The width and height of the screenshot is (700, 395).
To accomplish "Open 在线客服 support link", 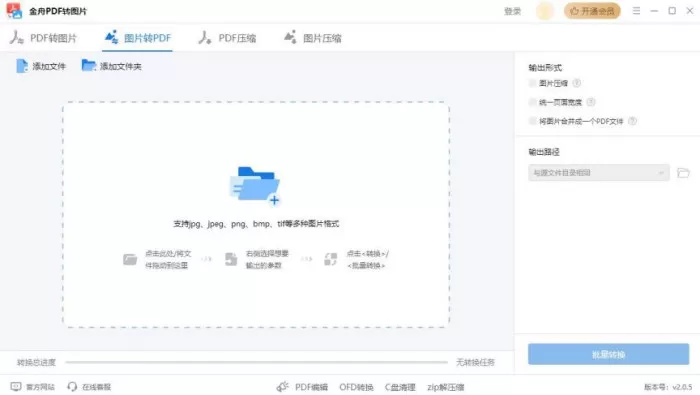I will click(x=89, y=387).
